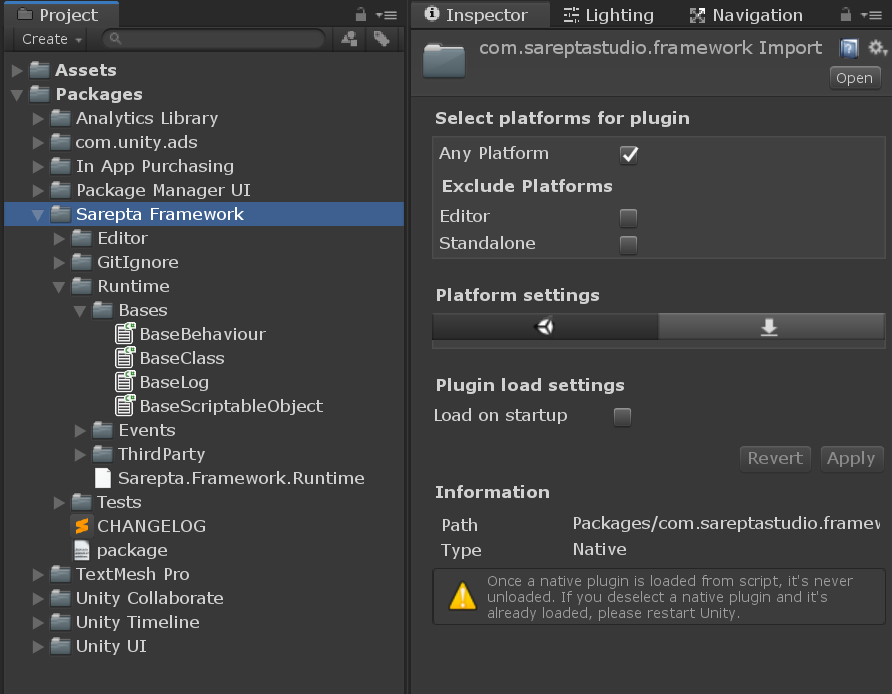Open the Inspector settings gear menu
Screen dimensions: 892x694
tap(877, 49)
